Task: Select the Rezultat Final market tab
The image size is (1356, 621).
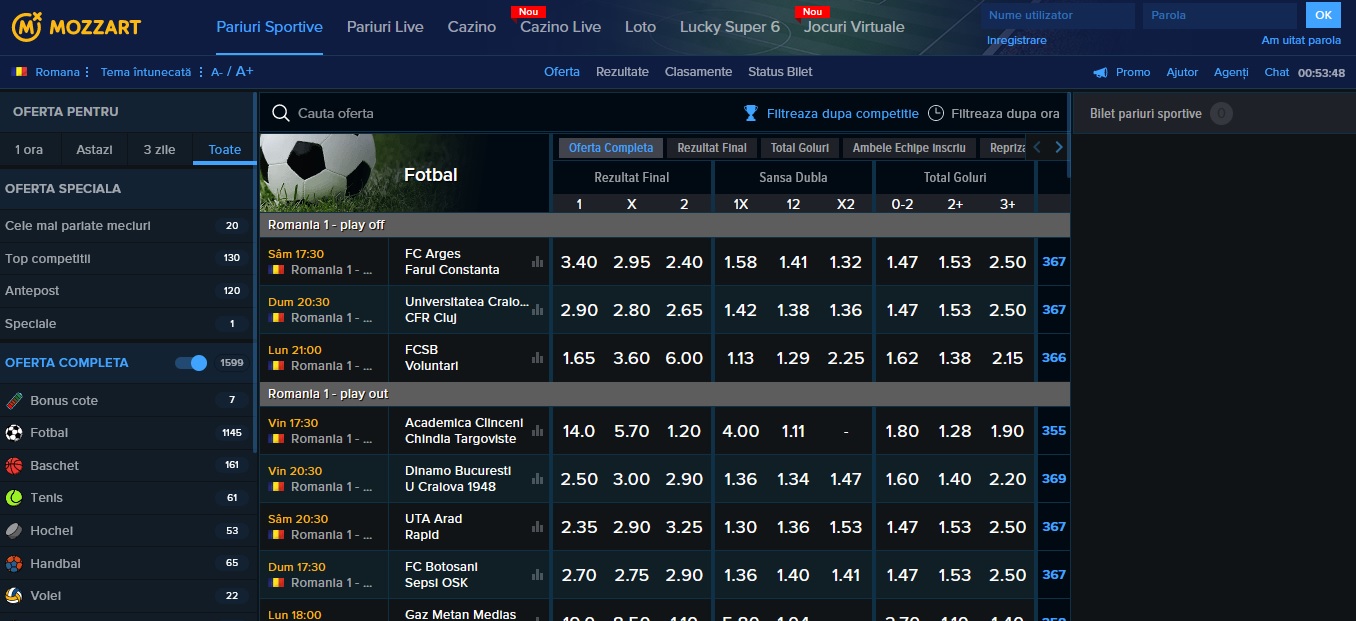Action: [x=712, y=148]
